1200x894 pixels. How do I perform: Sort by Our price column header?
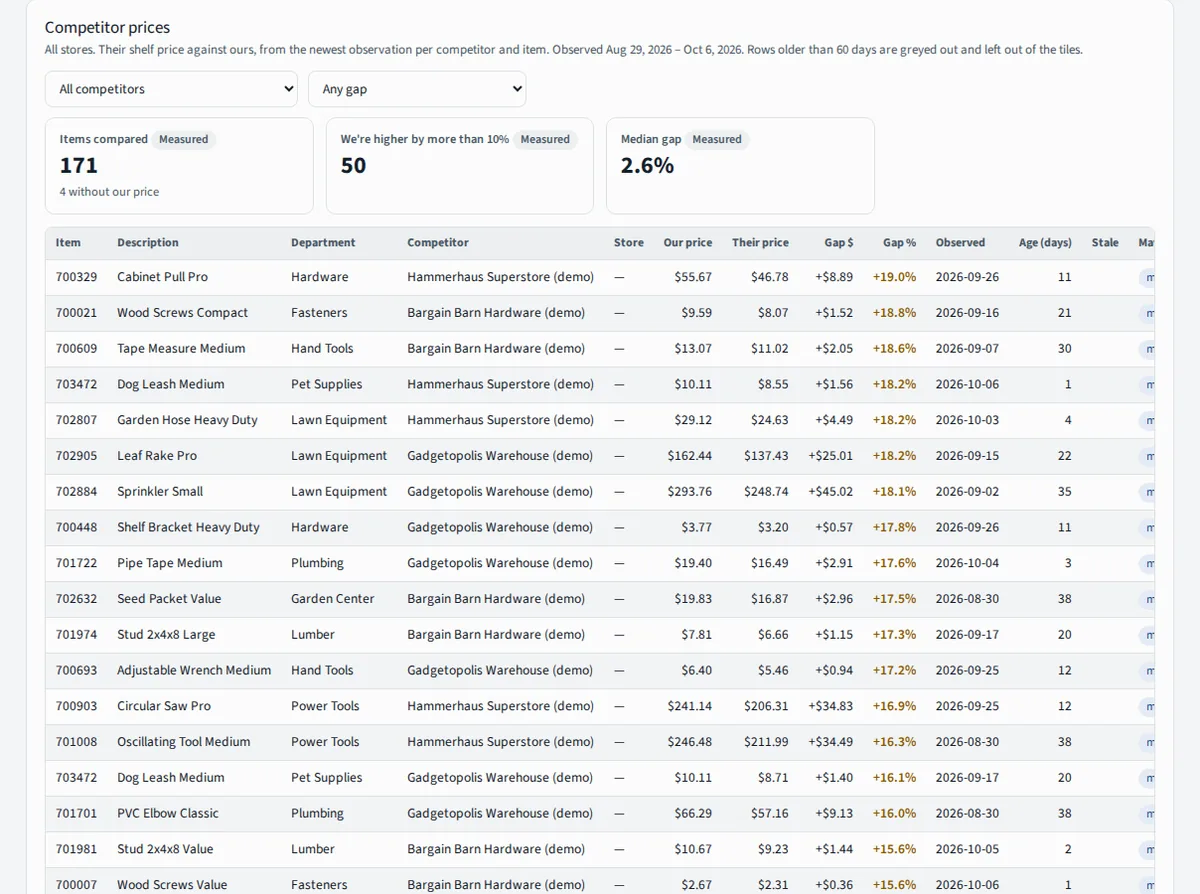pos(688,243)
